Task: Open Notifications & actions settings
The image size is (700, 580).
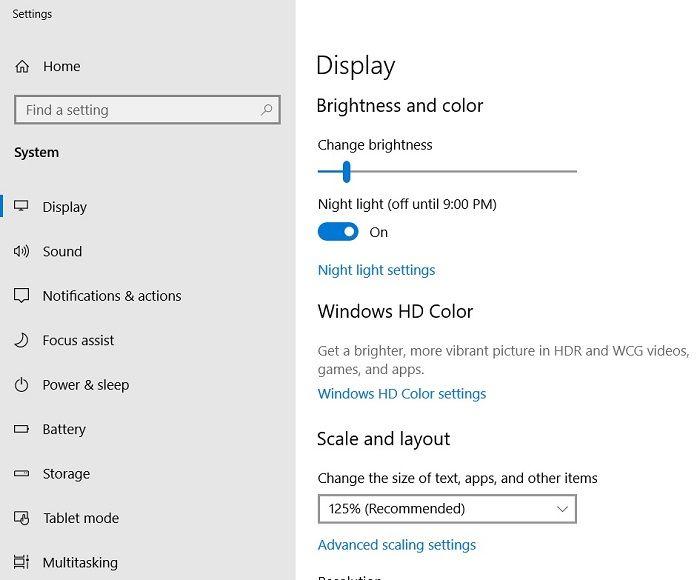Action: 112,296
